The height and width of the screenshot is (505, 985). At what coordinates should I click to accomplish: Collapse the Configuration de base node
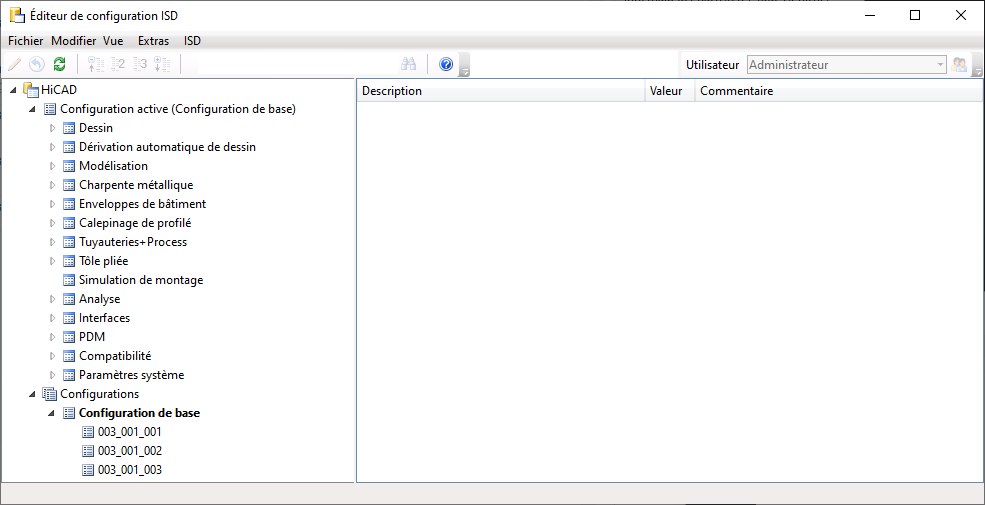[52, 413]
